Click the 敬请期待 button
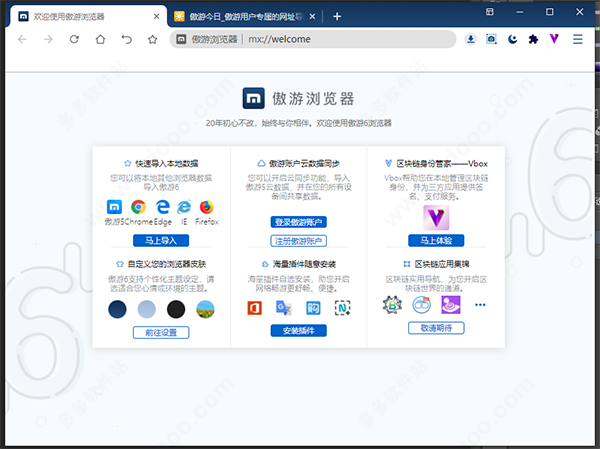The height and width of the screenshot is (449, 600). [436, 328]
